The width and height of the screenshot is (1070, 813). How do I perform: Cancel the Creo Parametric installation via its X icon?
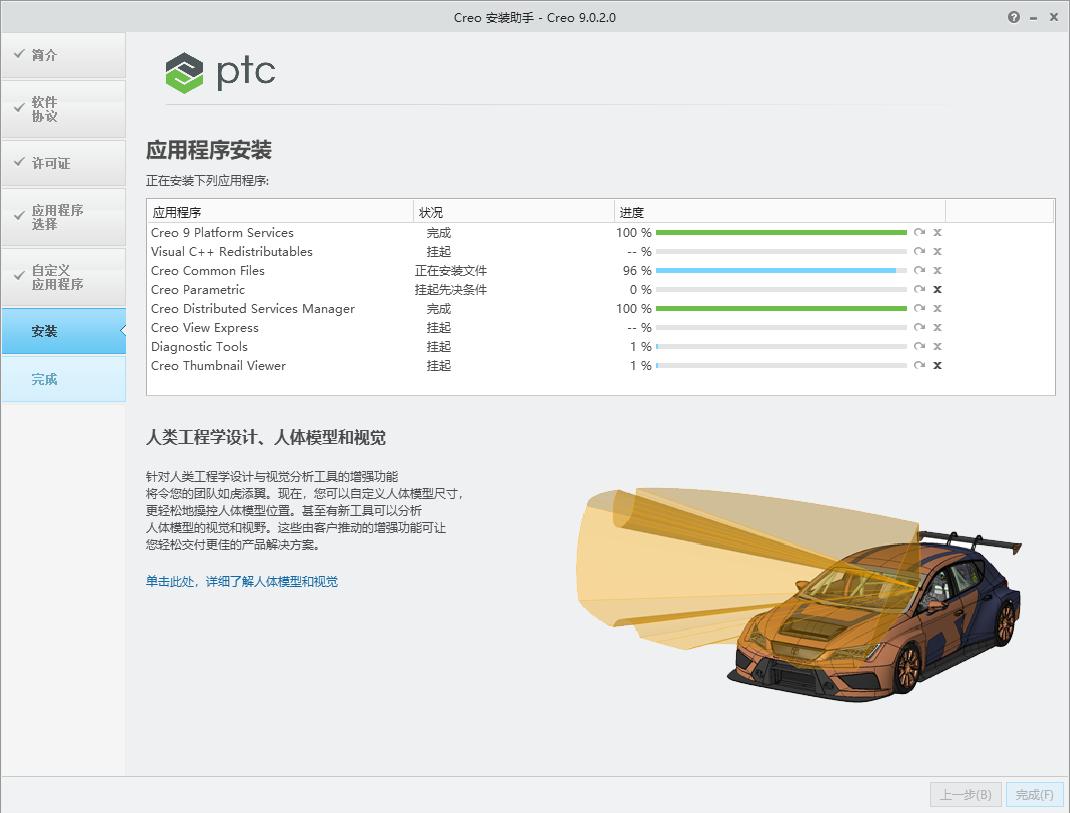click(937, 289)
